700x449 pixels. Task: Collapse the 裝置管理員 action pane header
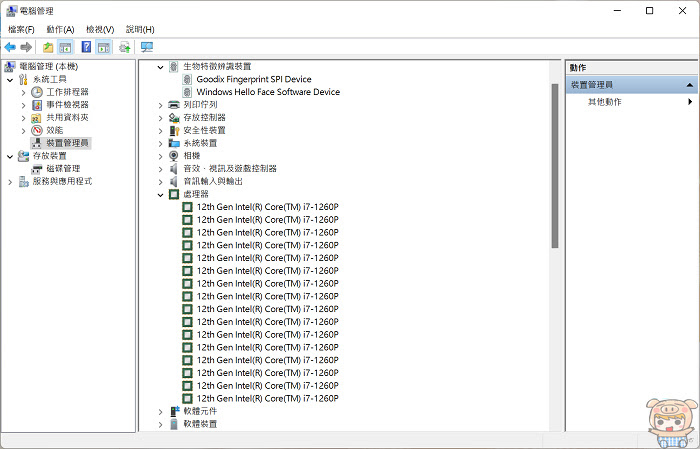(x=690, y=85)
